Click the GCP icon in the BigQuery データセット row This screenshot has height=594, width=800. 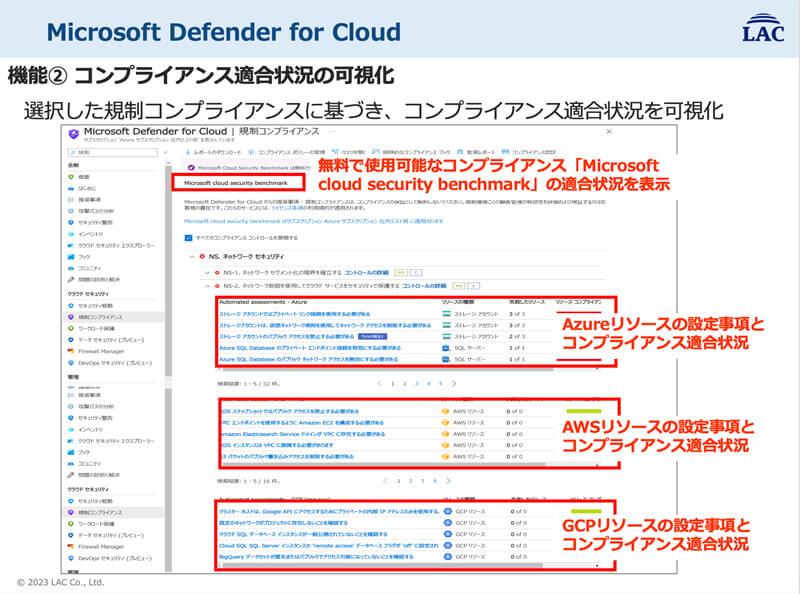point(447,557)
